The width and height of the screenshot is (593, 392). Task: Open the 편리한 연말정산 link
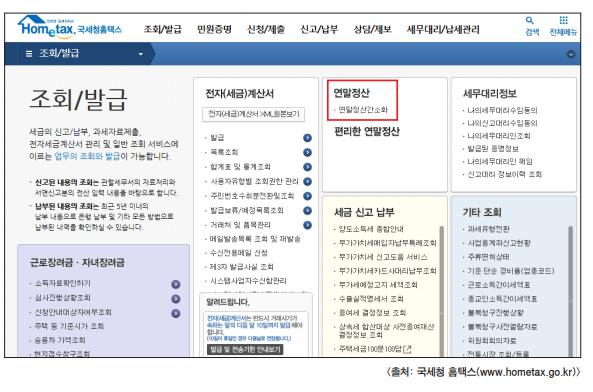366,132
